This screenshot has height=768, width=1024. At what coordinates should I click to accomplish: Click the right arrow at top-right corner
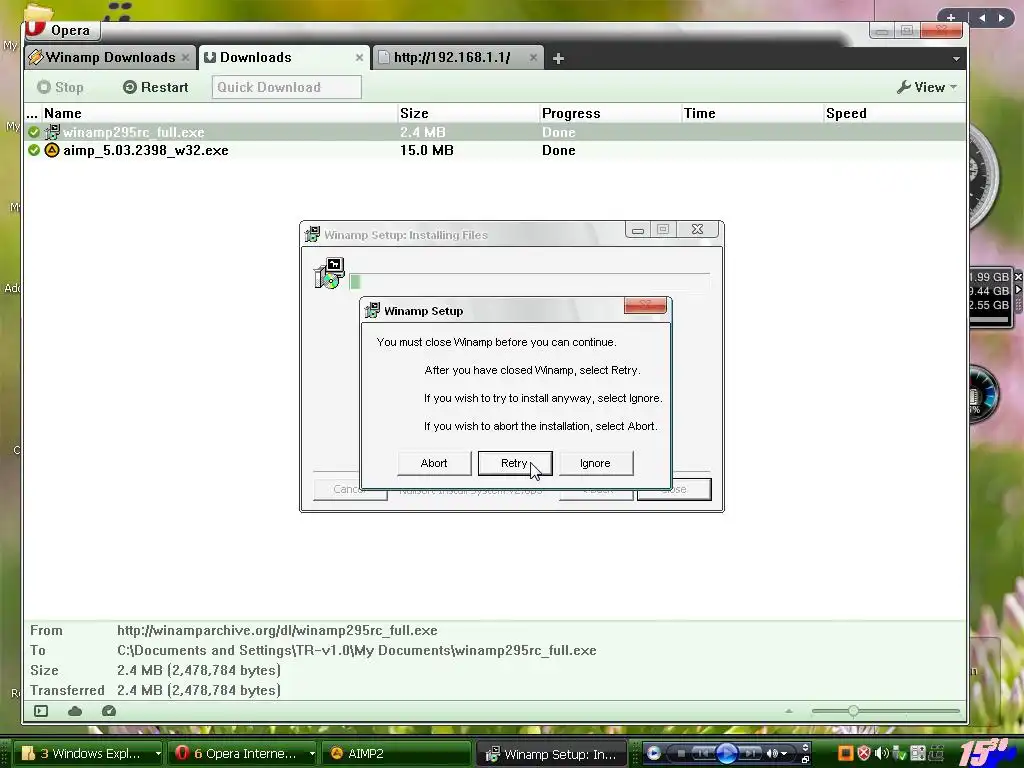[x=1002, y=18]
